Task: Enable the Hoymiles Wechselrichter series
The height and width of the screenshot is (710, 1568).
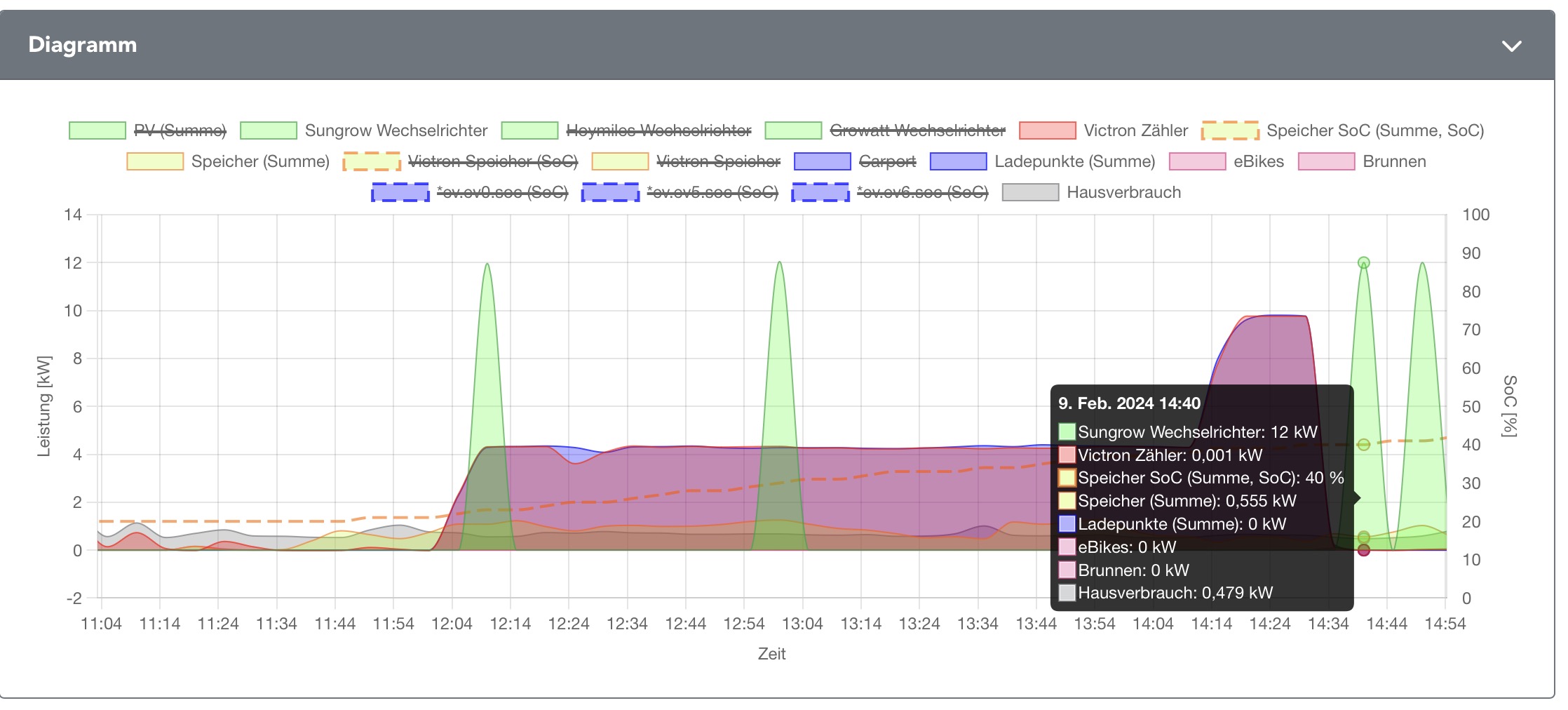Action: click(658, 131)
